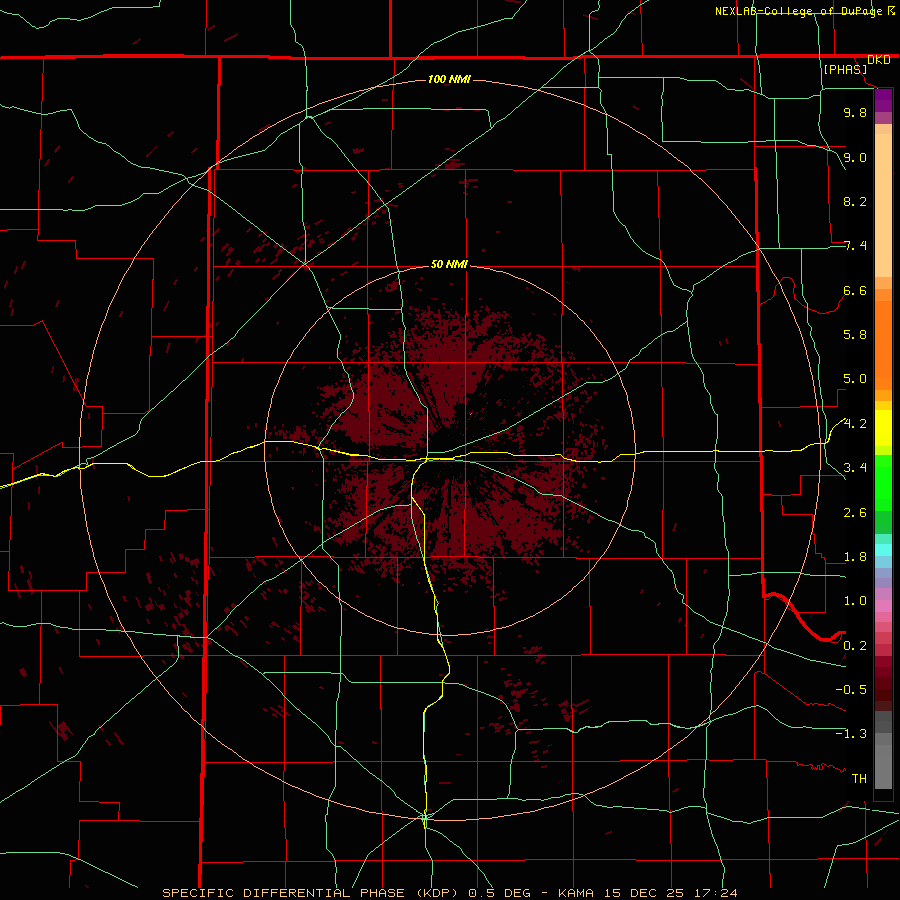
Task: Click the [PHAS] legend unit label
Action: point(845,70)
